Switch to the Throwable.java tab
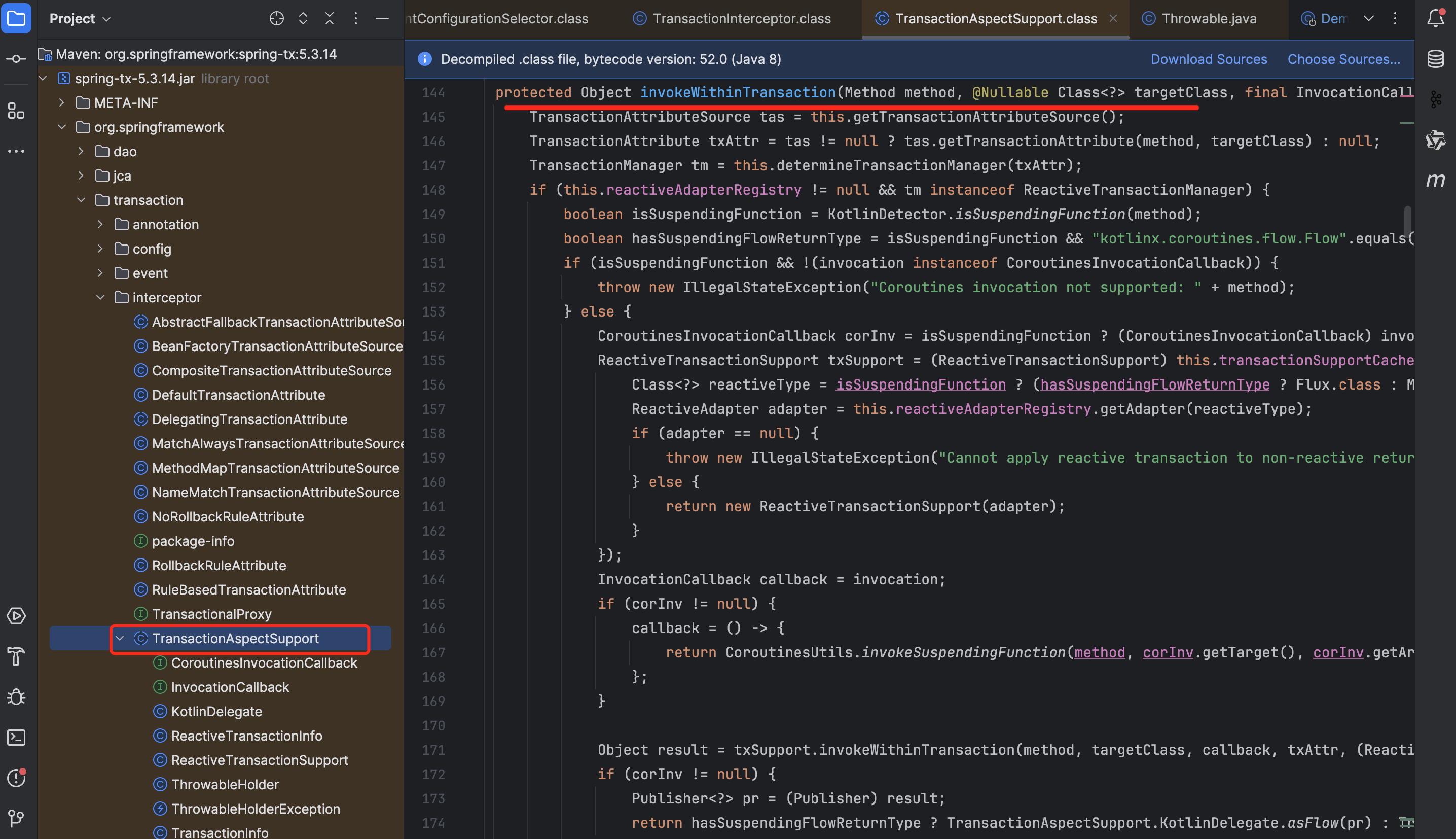This screenshot has width=1456, height=839. coord(1209,18)
